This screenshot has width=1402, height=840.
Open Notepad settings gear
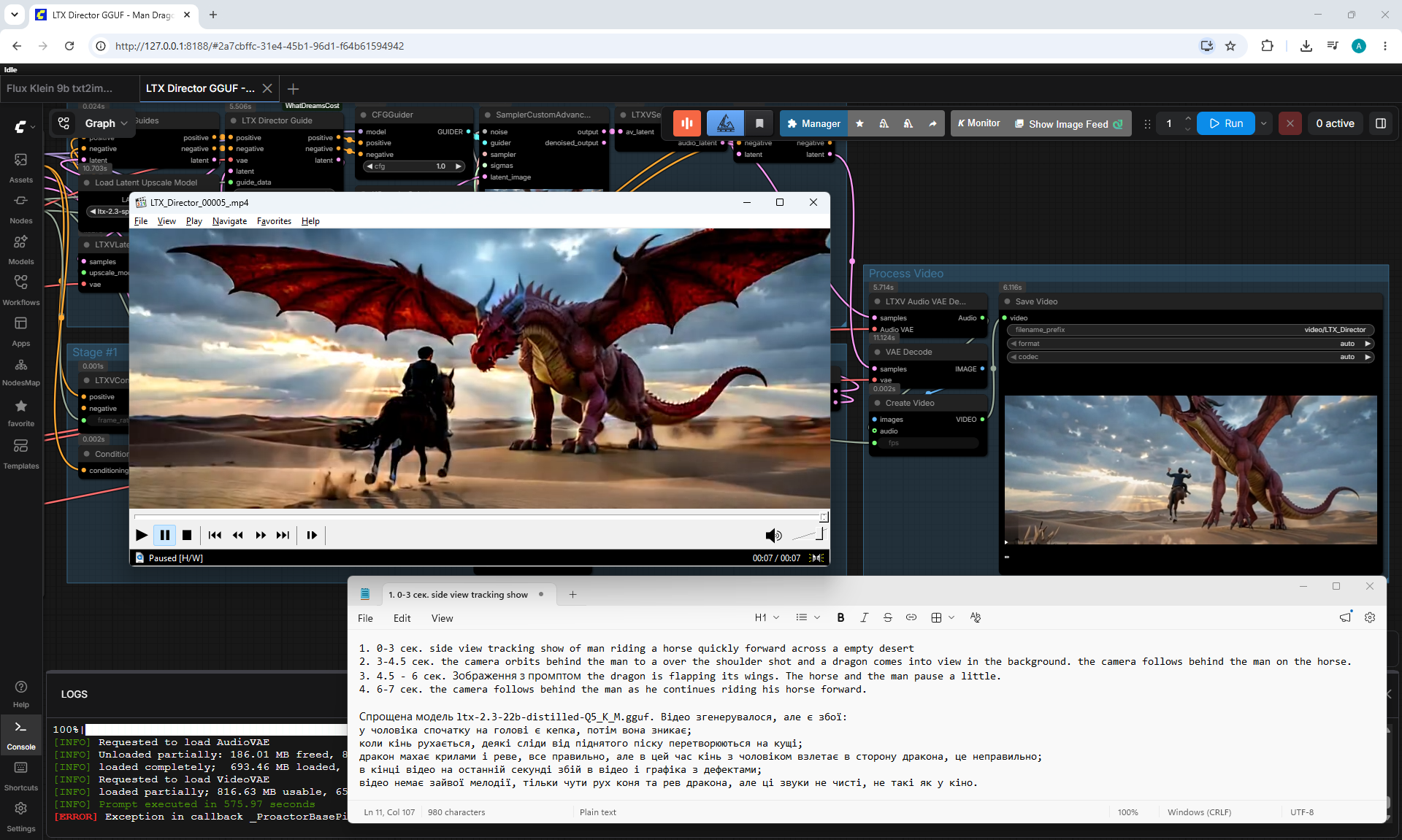(x=1370, y=617)
